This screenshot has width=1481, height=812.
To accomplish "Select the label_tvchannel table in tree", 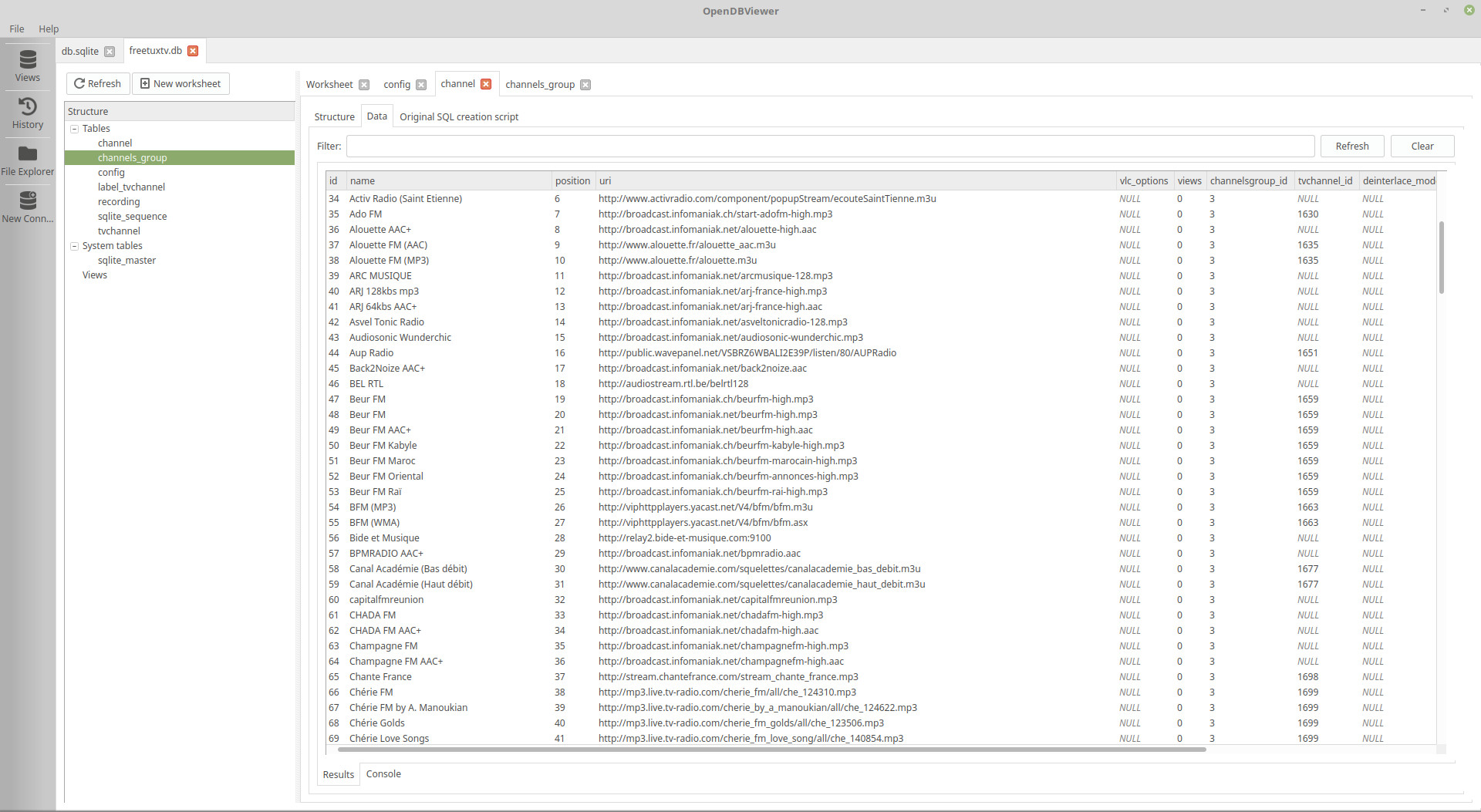I will click(x=131, y=187).
